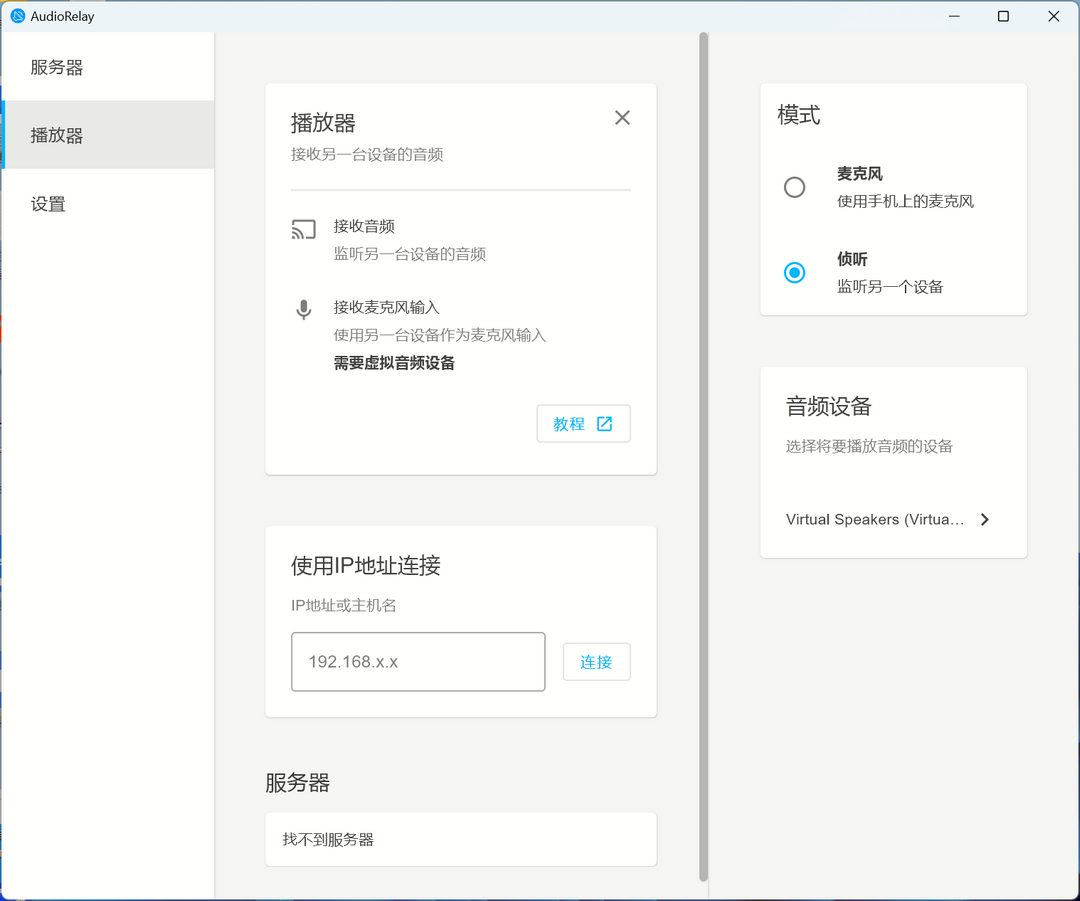Click the microphone icon beside 接收麦克风输入
Screen dimensions: 1080x901
(x=303, y=309)
